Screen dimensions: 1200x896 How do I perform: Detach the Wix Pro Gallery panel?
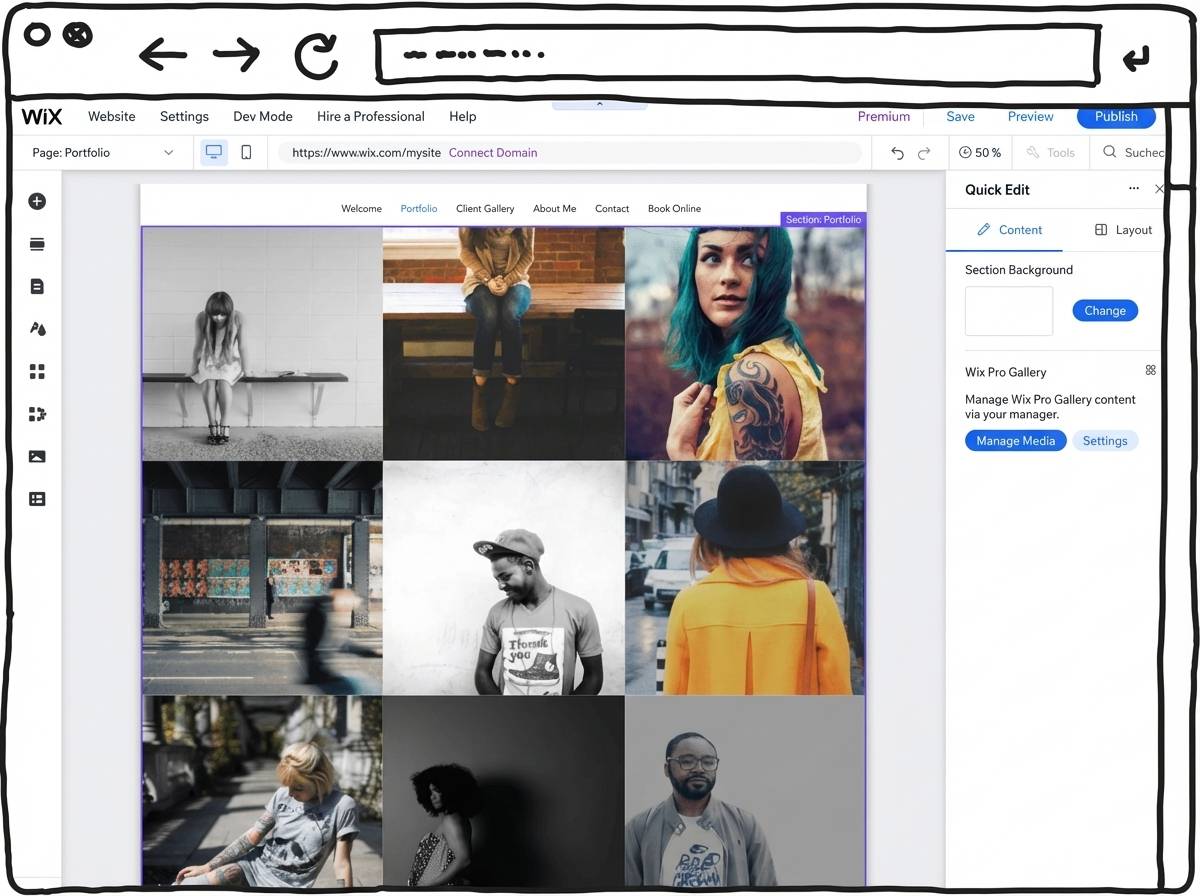(x=1150, y=370)
